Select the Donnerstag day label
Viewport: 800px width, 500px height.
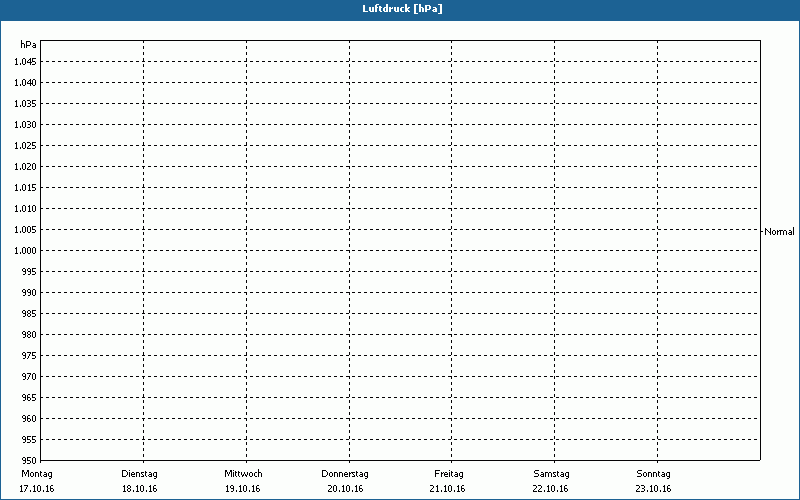click(345, 474)
